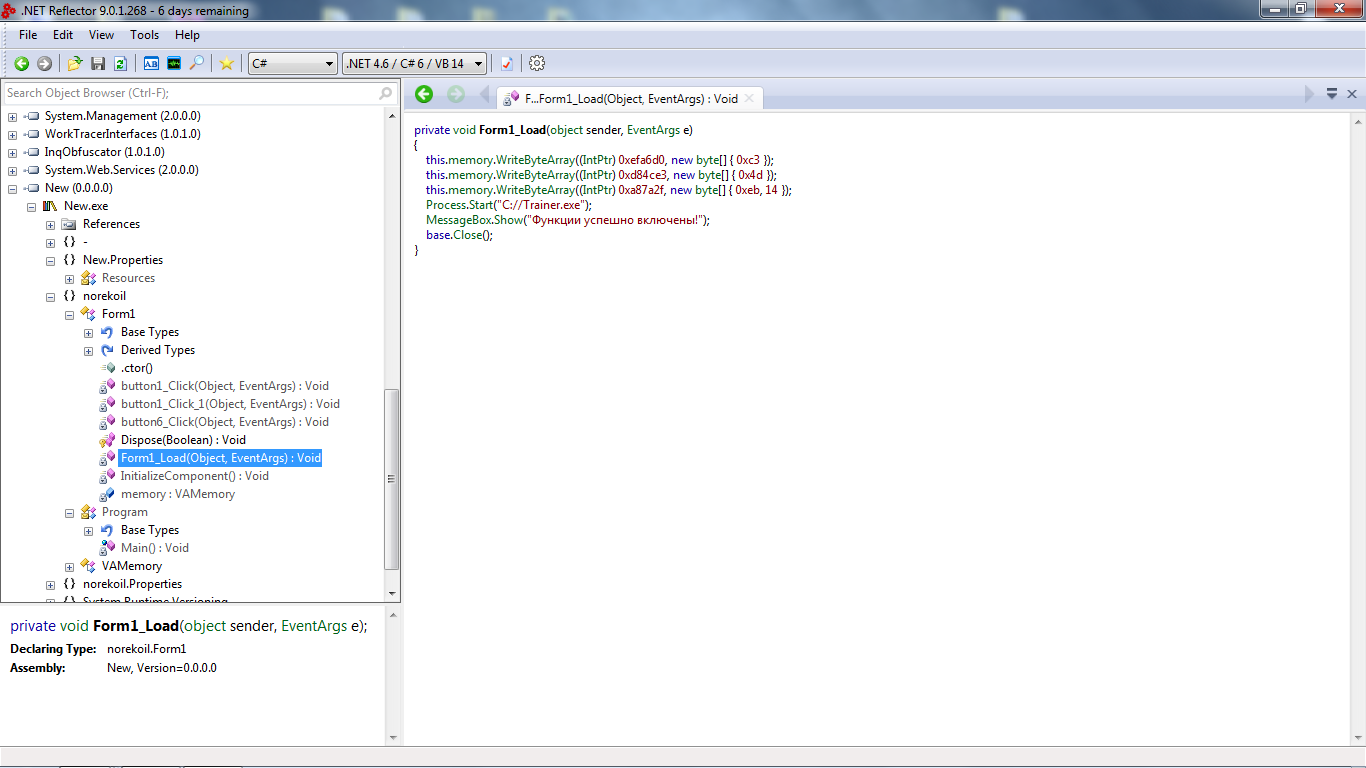Image resolution: width=1366 pixels, height=768 pixels.
Task: Open the View menu
Action: click(102, 35)
